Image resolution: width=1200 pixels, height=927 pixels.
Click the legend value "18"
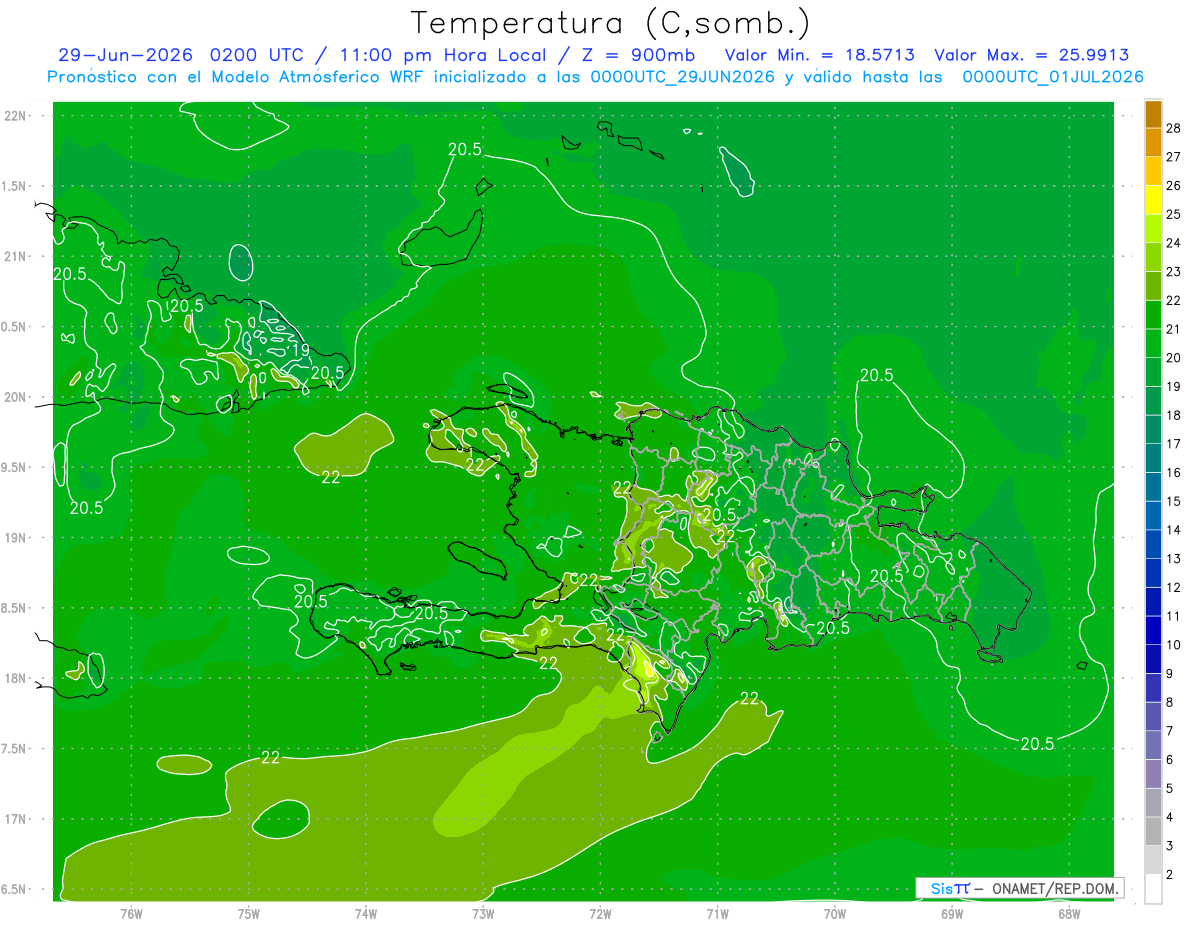point(1174,415)
